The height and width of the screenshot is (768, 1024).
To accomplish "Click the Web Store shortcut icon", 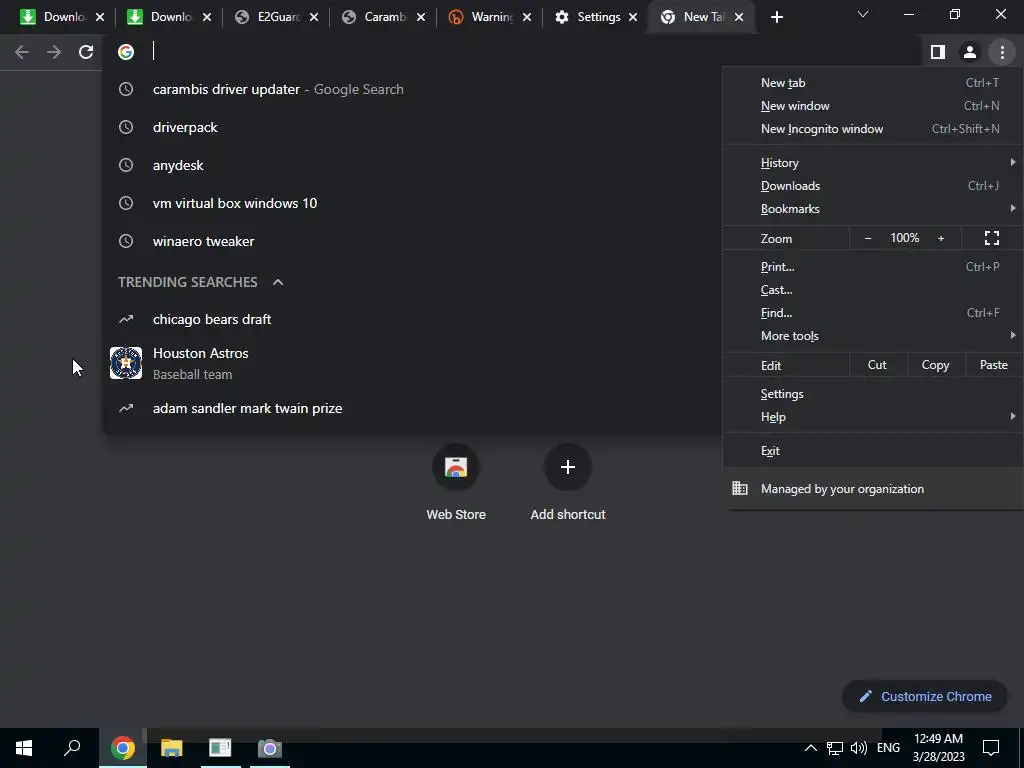I will [x=456, y=467].
